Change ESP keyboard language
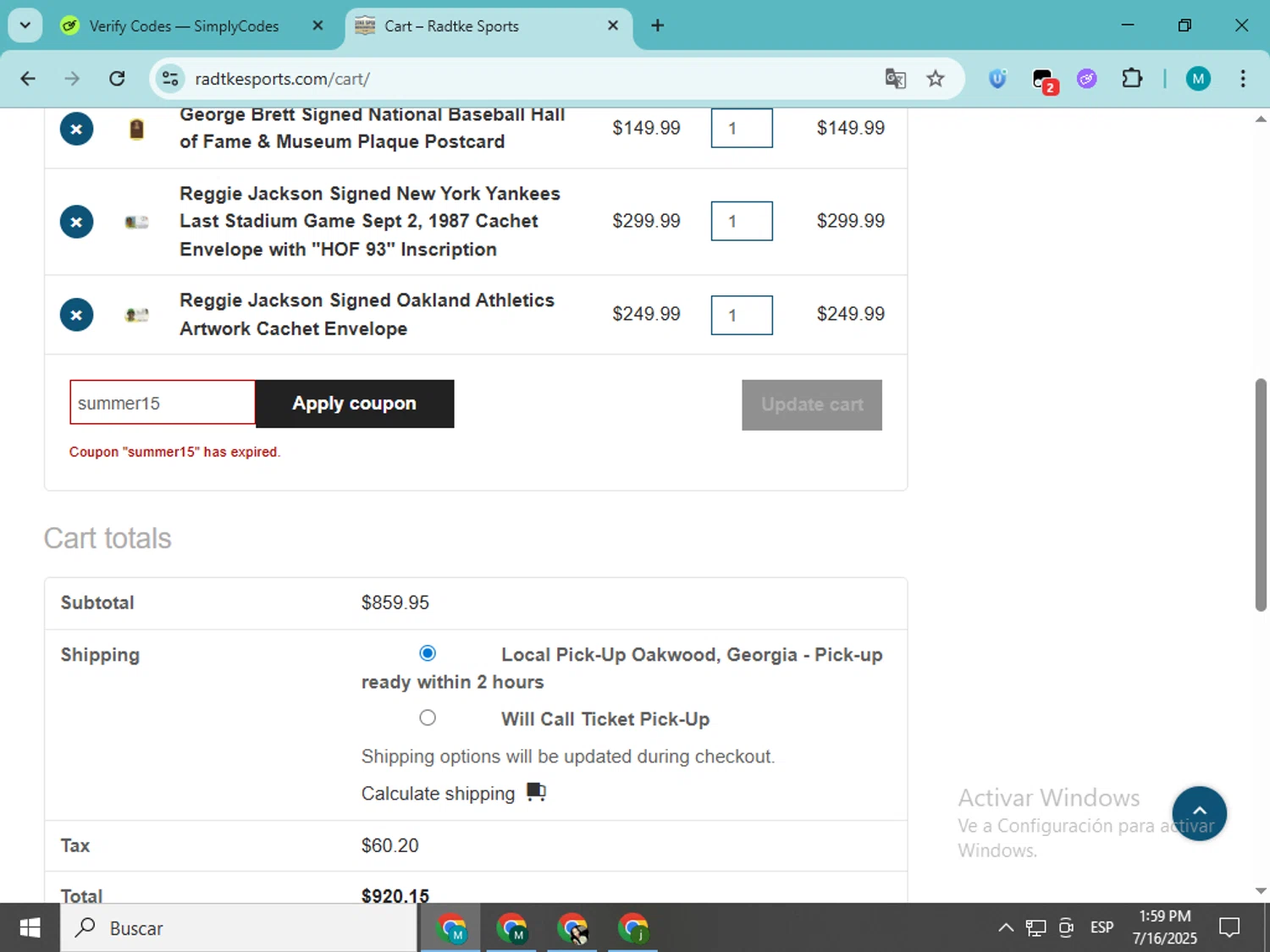This screenshot has height=952, width=1270. click(1102, 928)
